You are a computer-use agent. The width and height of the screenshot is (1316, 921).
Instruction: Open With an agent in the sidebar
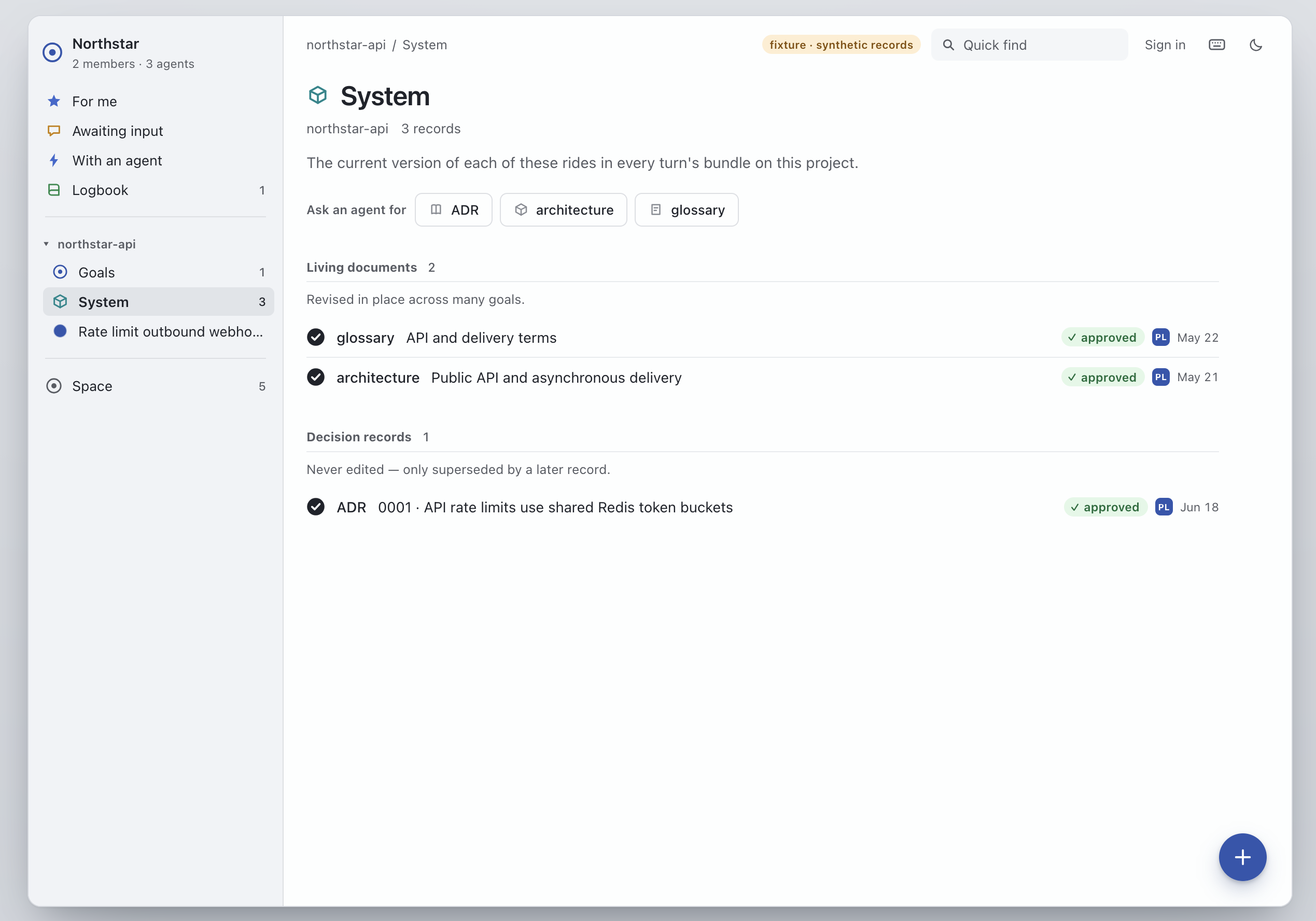click(156, 160)
